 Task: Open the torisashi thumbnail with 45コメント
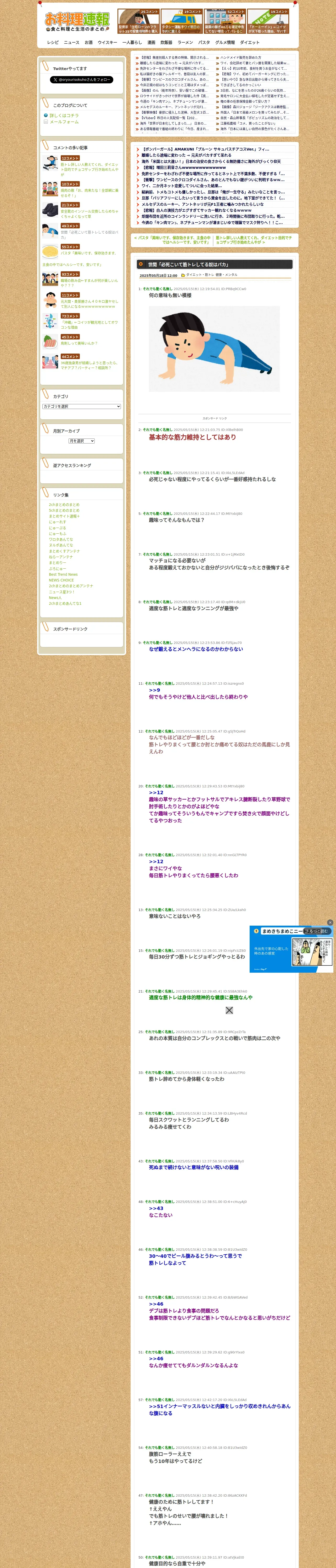[51, 342]
